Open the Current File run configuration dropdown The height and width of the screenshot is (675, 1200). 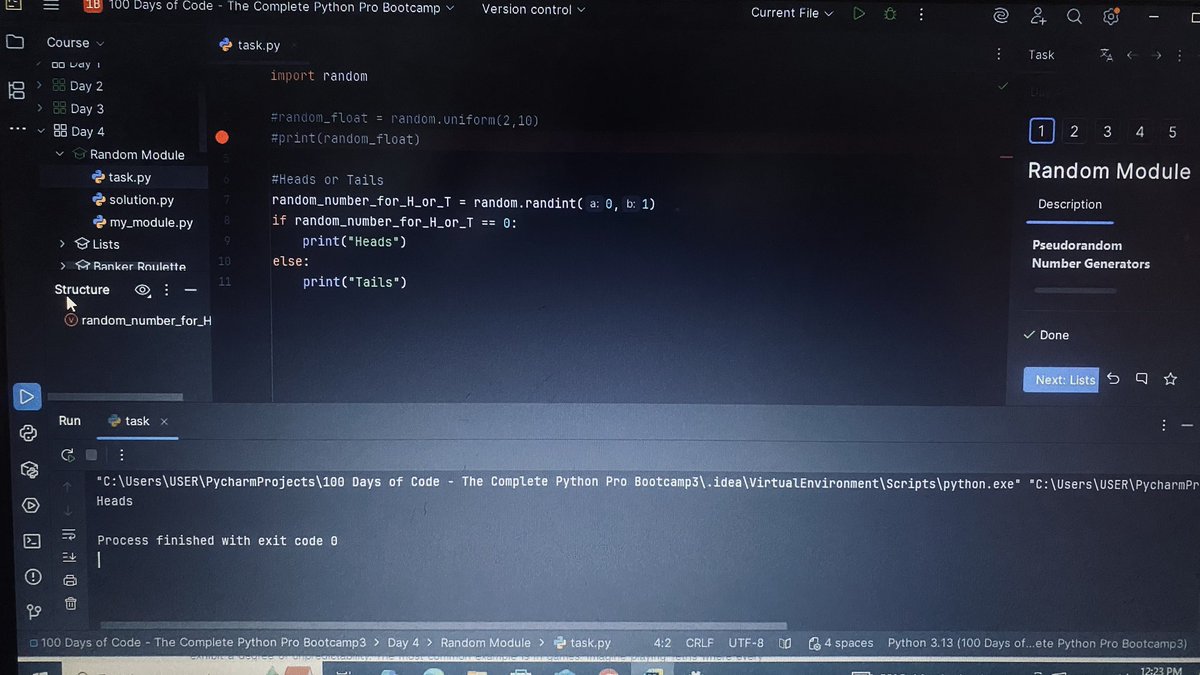[791, 13]
